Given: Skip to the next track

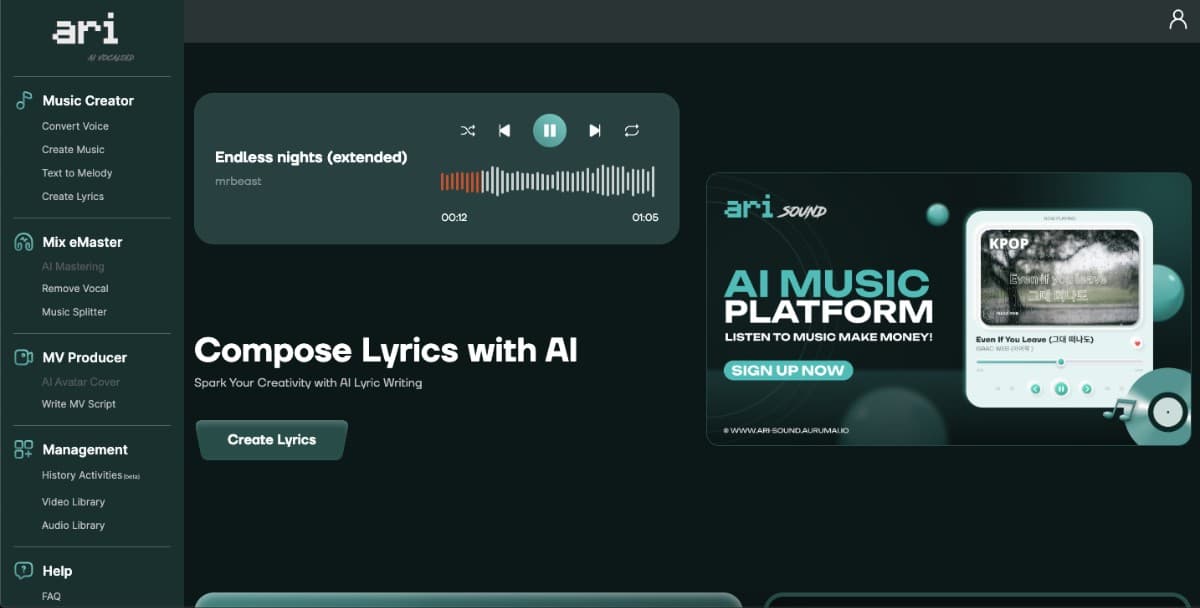Looking at the screenshot, I should pos(594,130).
